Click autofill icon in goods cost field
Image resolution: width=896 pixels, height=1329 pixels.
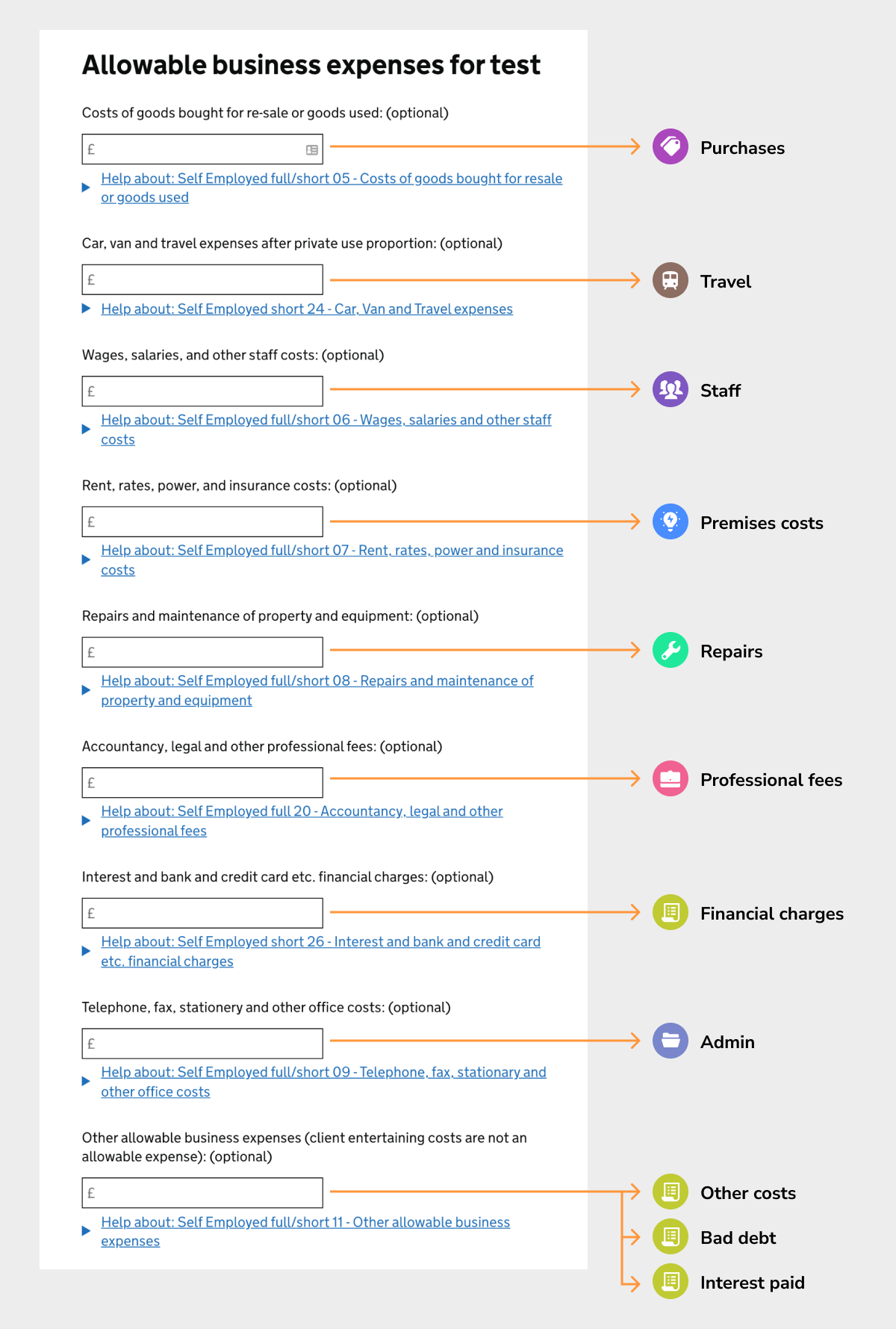click(x=312, y=150)
